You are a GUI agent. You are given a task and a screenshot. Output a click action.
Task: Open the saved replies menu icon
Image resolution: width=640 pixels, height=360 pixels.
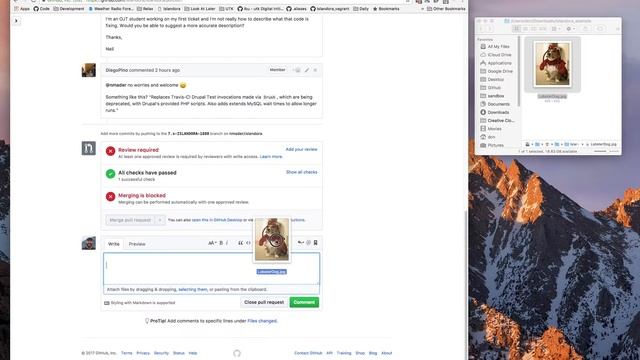point(301,243)
